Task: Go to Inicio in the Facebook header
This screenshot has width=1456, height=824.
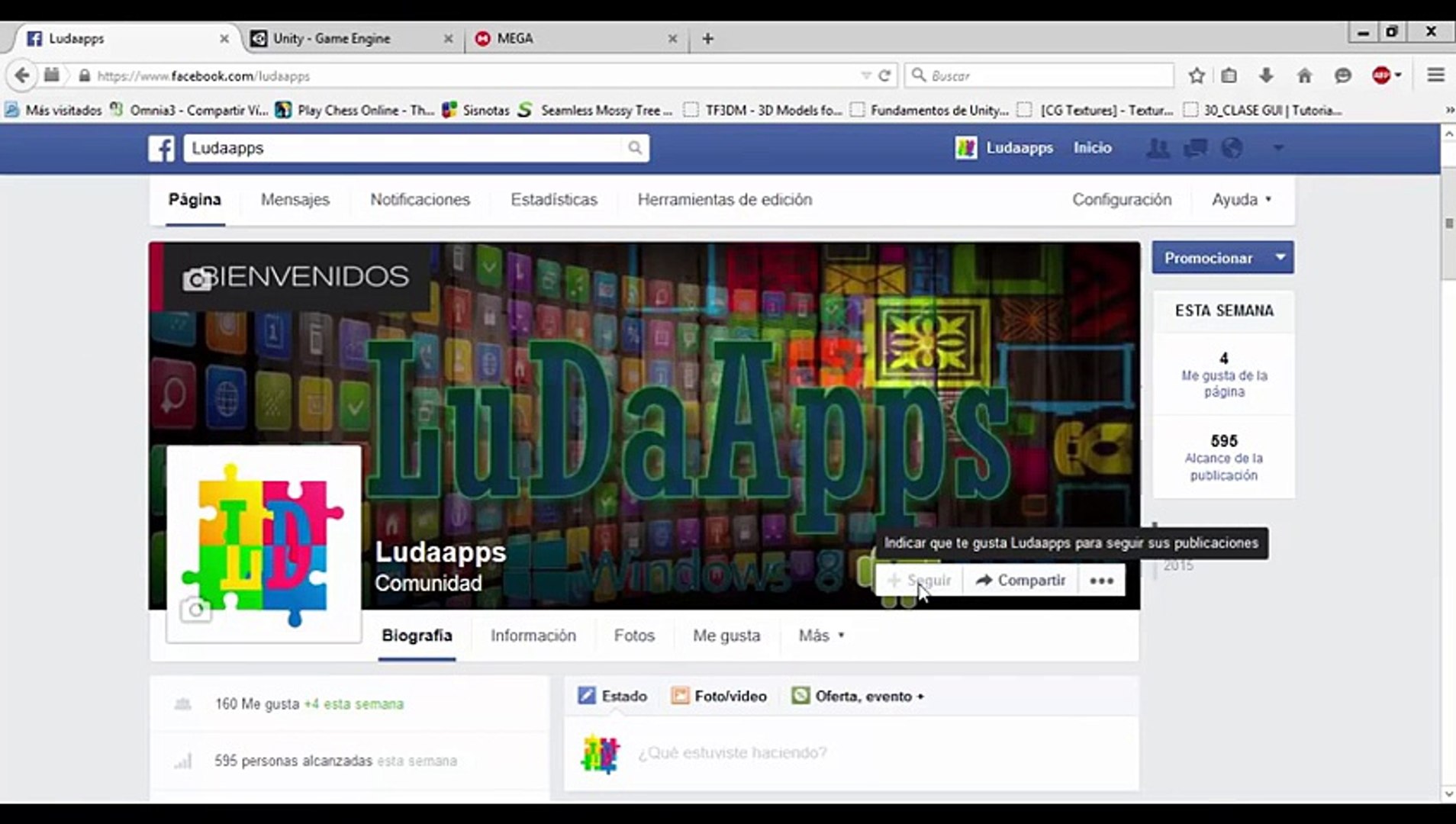Action: pos(1092,148)
